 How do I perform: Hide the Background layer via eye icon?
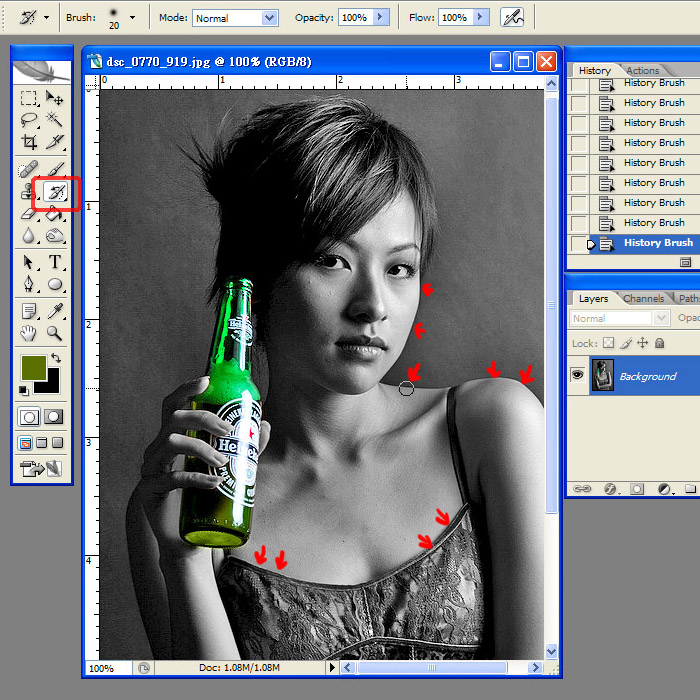[578, 375]
